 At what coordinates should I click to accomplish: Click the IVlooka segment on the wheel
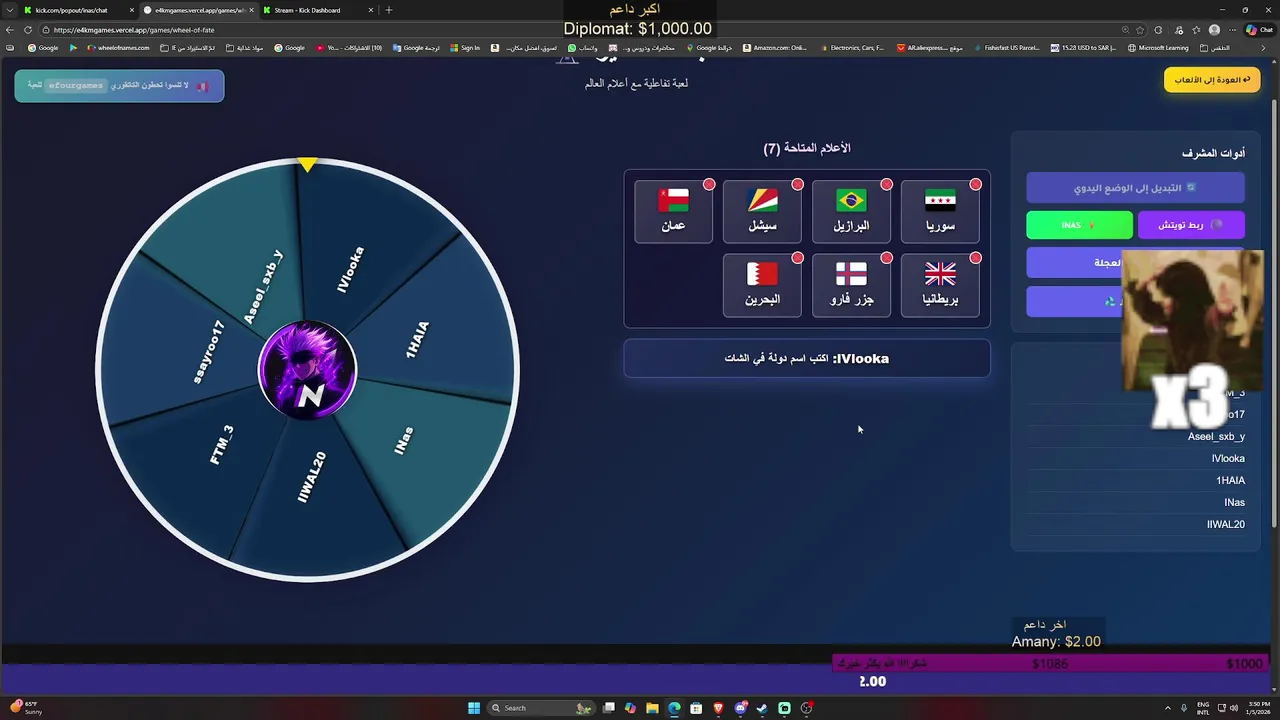point(351,269)
